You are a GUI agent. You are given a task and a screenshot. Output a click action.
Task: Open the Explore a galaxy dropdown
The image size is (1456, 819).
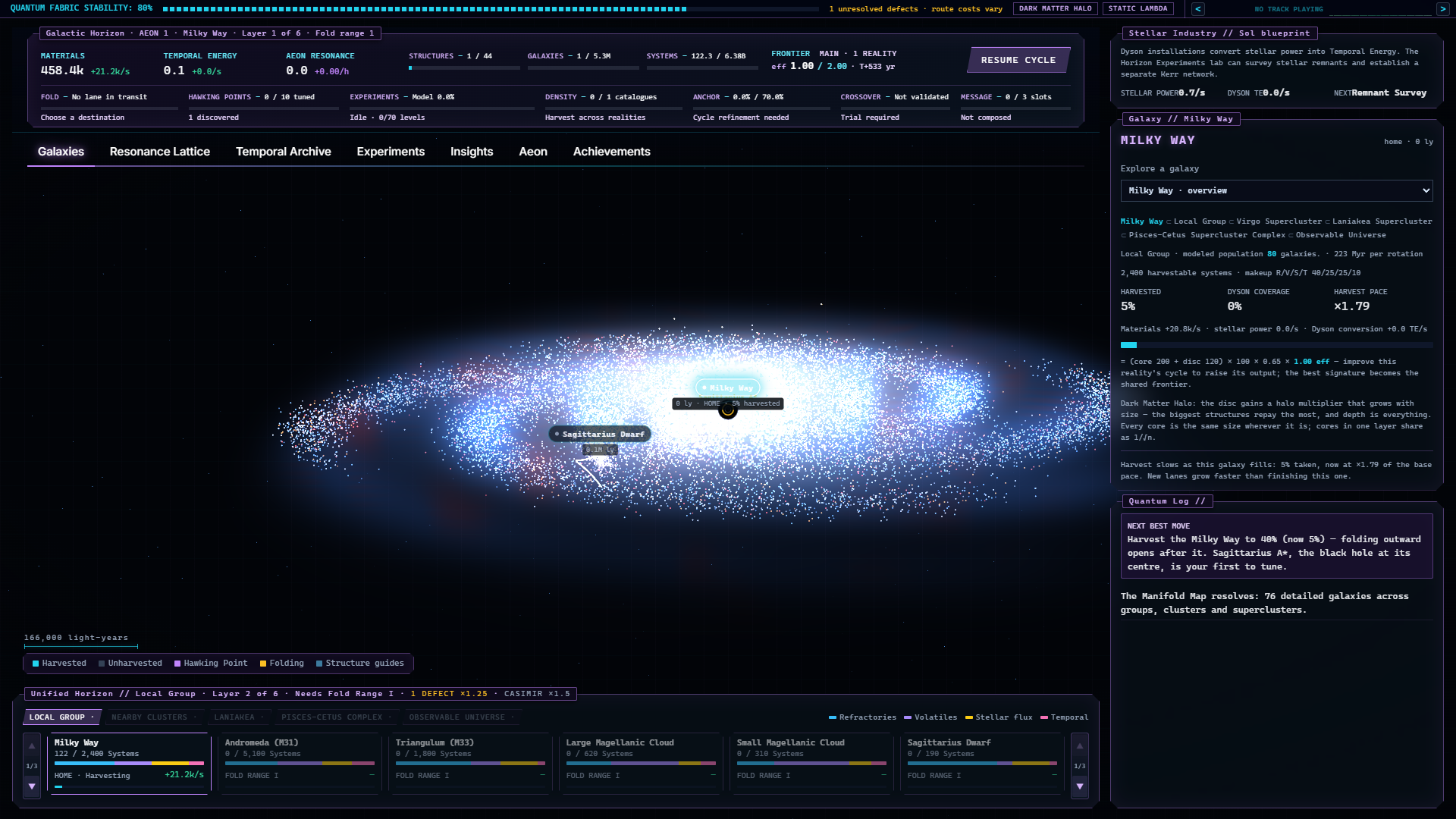coord(1276,190)
